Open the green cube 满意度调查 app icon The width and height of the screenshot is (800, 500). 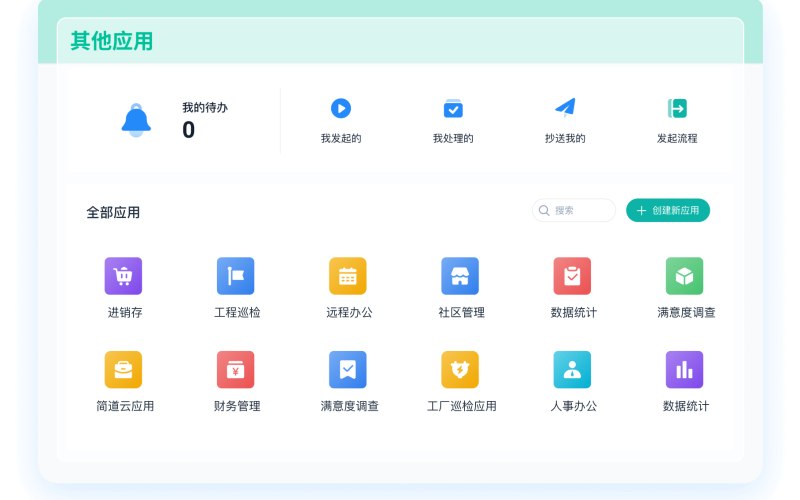click(x=685, y=276)
